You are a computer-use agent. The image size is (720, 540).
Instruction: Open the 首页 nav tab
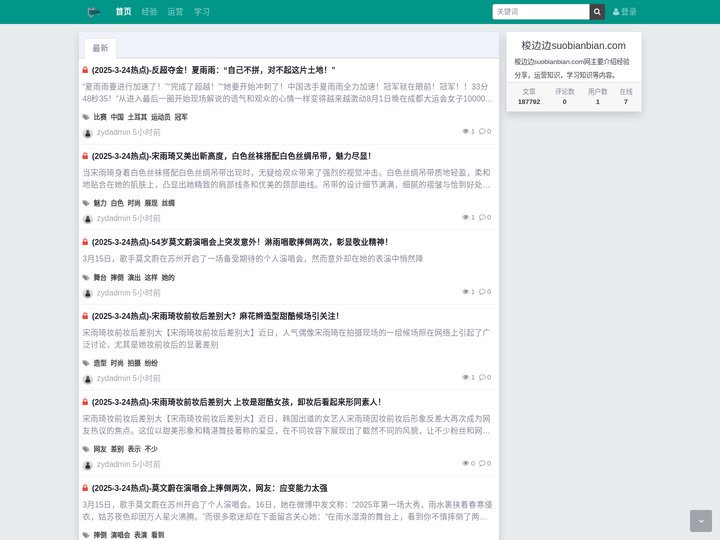click(124, 12)
